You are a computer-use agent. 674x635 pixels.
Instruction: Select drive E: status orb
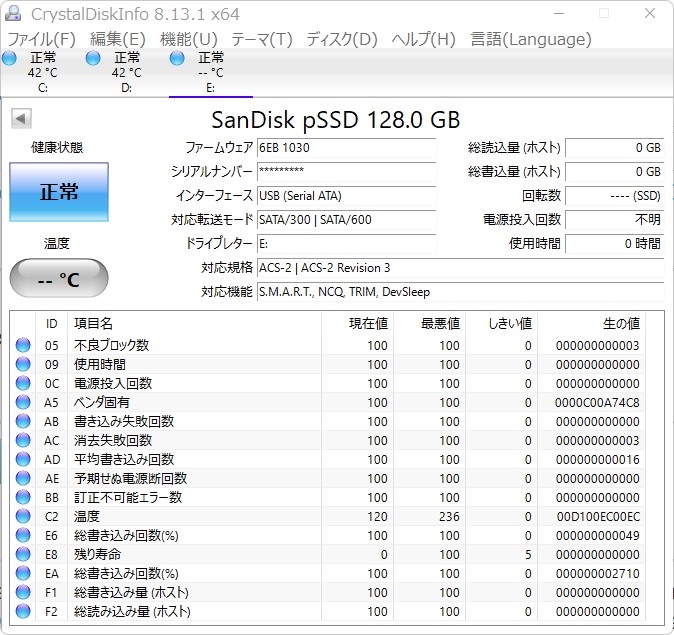point(177,59)
